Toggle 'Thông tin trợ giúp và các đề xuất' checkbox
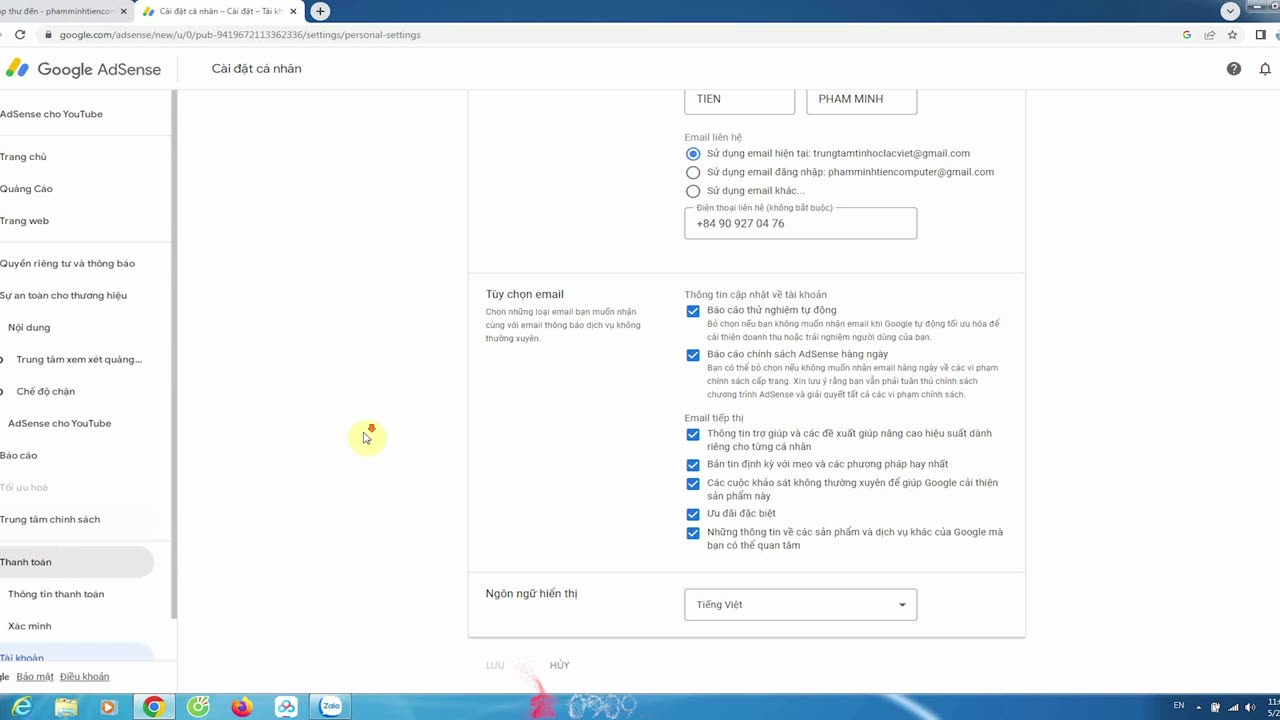This screenshot has width=1280, height=720. point(693,434)
